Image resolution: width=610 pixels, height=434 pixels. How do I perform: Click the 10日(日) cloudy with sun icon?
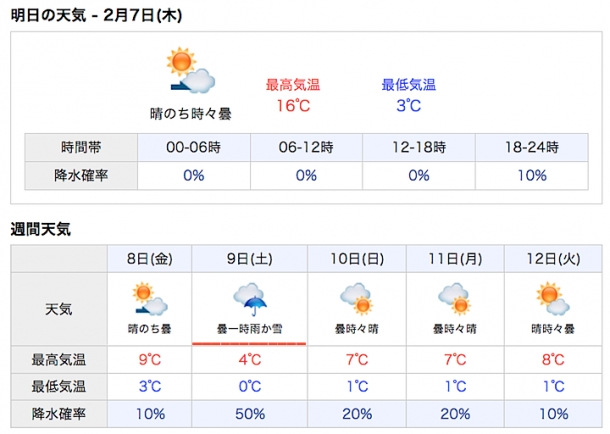(x=356, y=299)
